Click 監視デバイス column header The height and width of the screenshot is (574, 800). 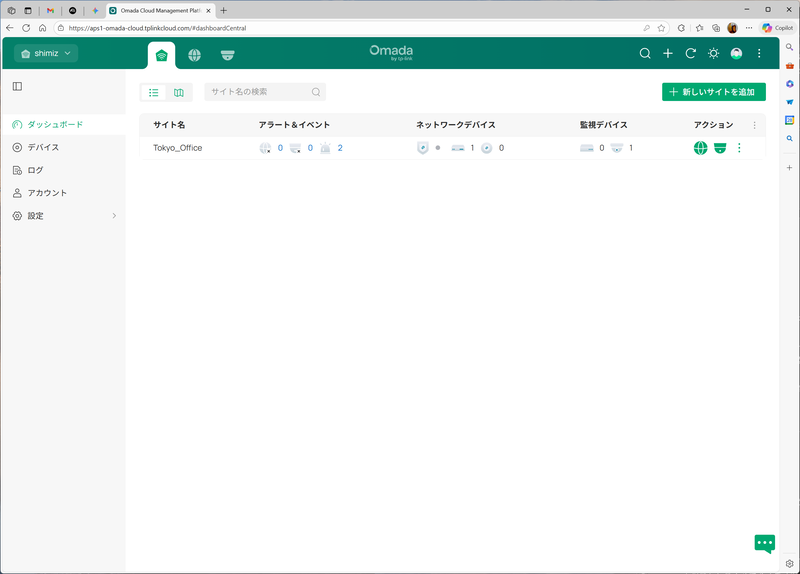tap(604, 125)
